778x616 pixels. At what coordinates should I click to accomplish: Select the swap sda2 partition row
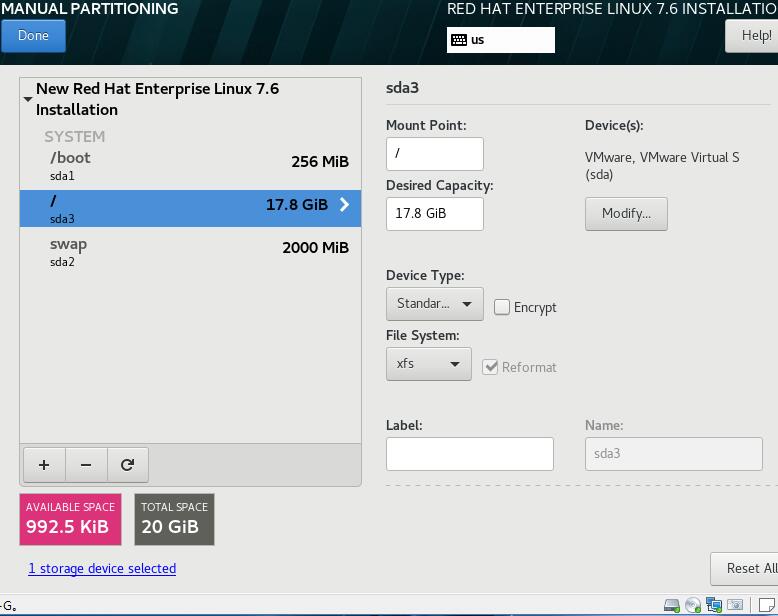(191, 252)
